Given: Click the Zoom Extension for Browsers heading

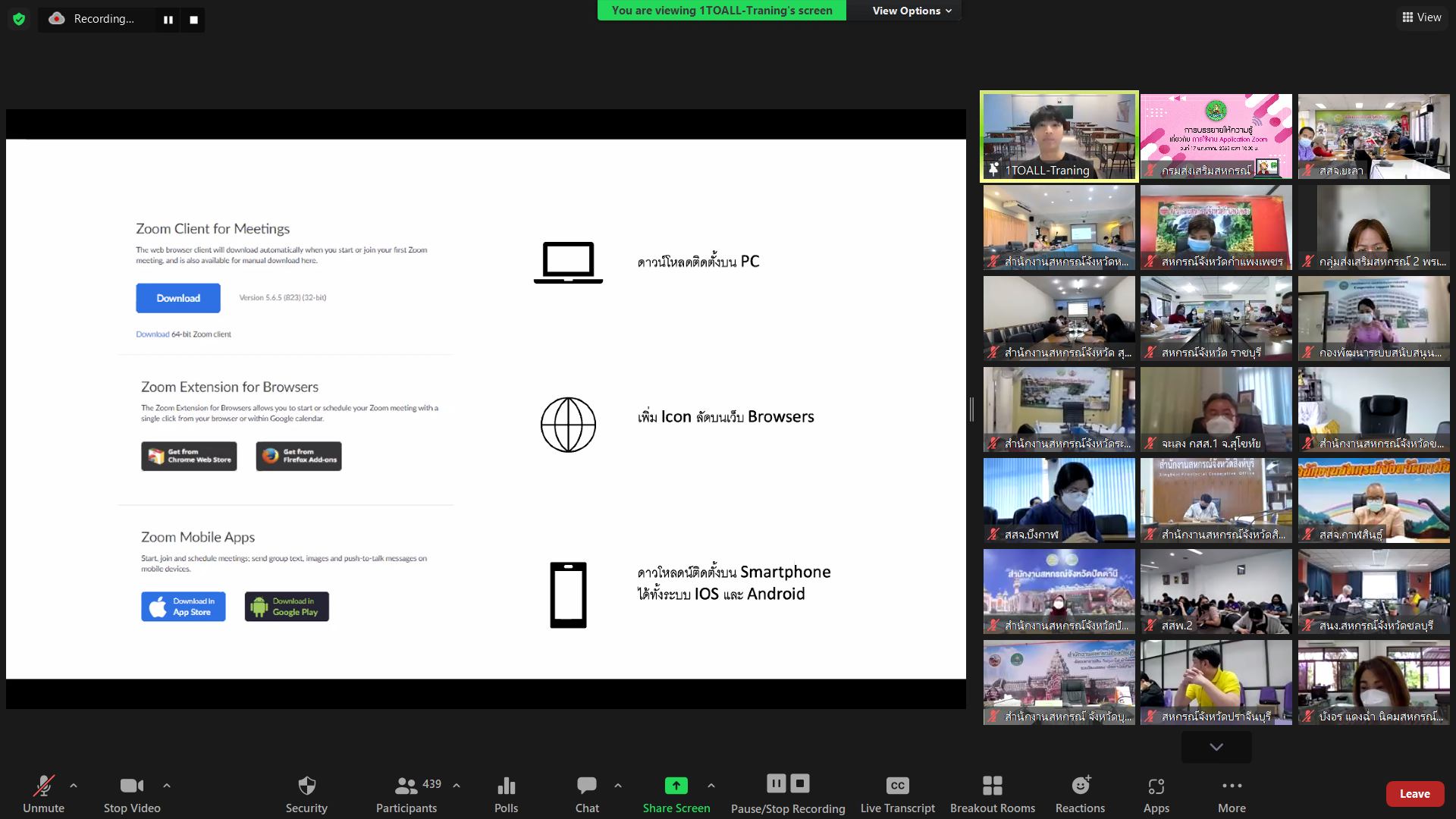Looking at the screenshot, I should 230,387.
